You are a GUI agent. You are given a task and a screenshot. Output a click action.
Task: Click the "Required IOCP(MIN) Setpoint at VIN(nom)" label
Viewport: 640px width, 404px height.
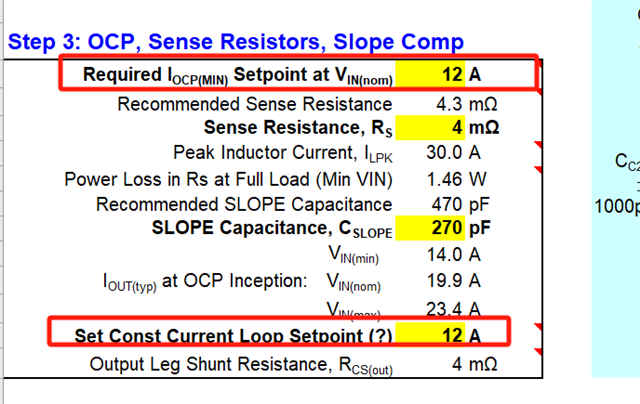(236, 74)
